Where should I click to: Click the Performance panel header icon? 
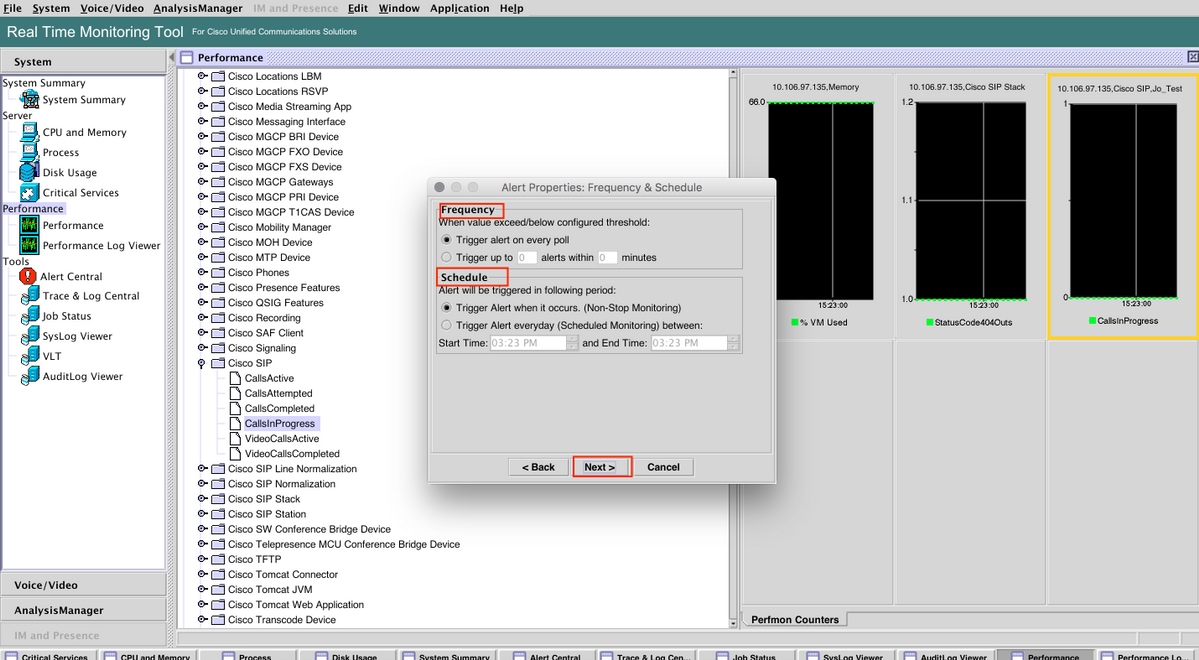point(187,57)
